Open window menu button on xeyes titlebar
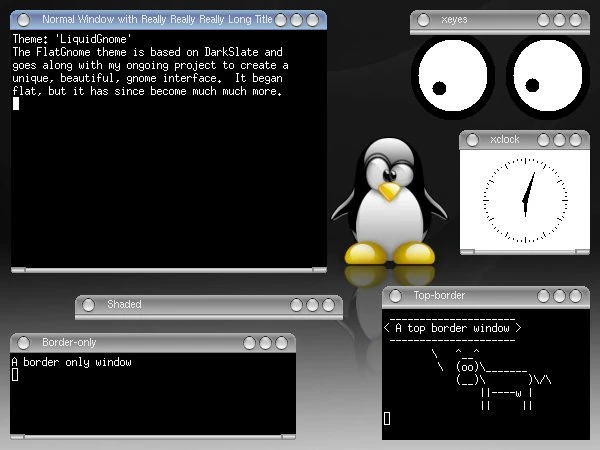Screen dimensions: 600x450 423,20
